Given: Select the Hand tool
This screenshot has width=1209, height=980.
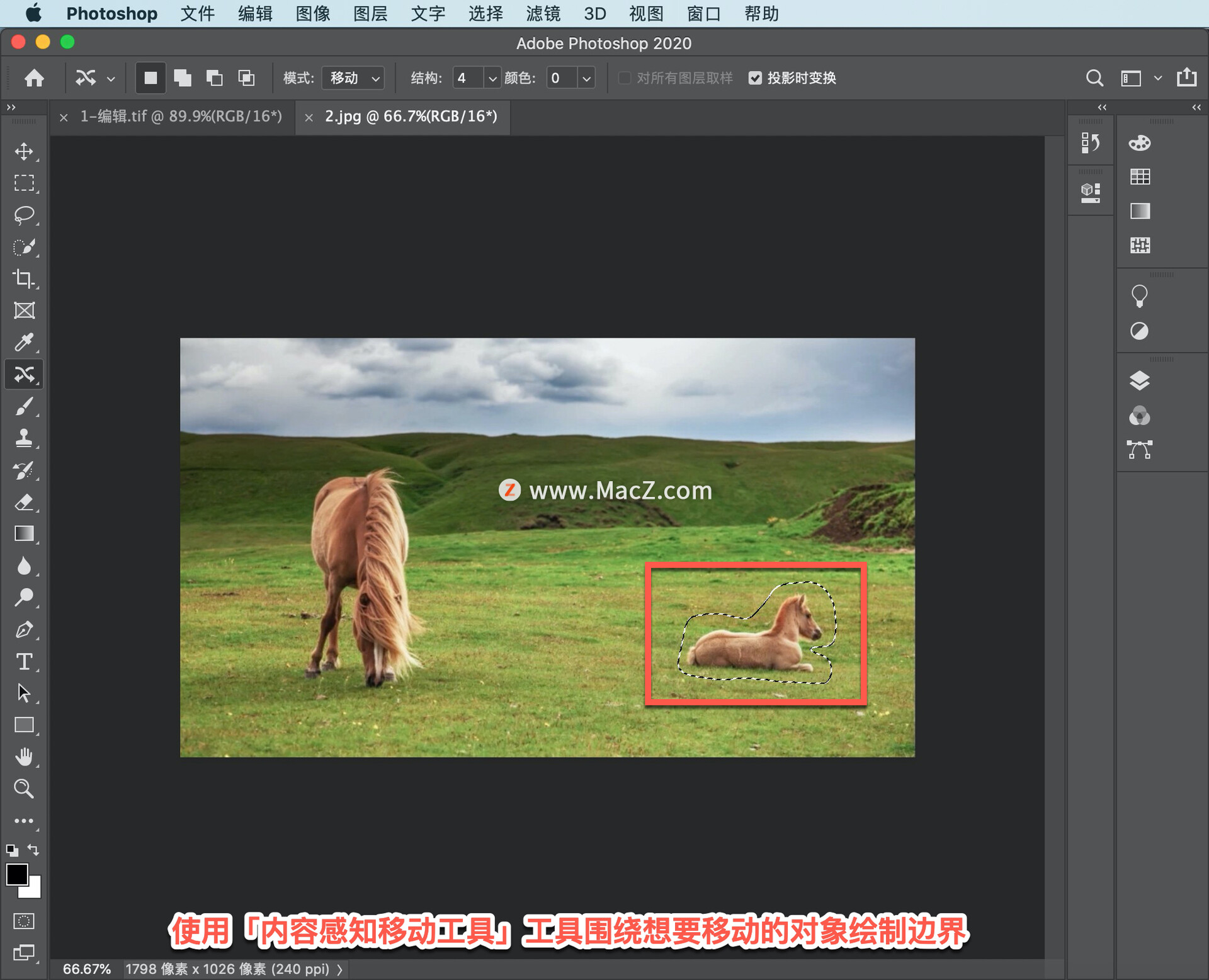Looking at the screenshot, I should pos(25,756).
